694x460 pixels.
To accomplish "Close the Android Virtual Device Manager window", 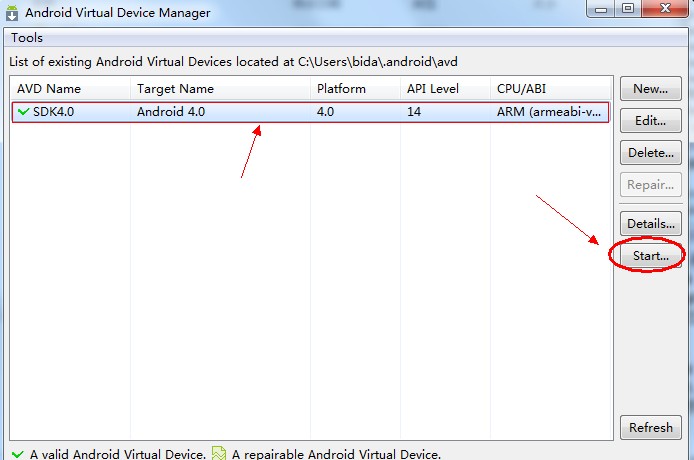I will click(x=665, y=8).
